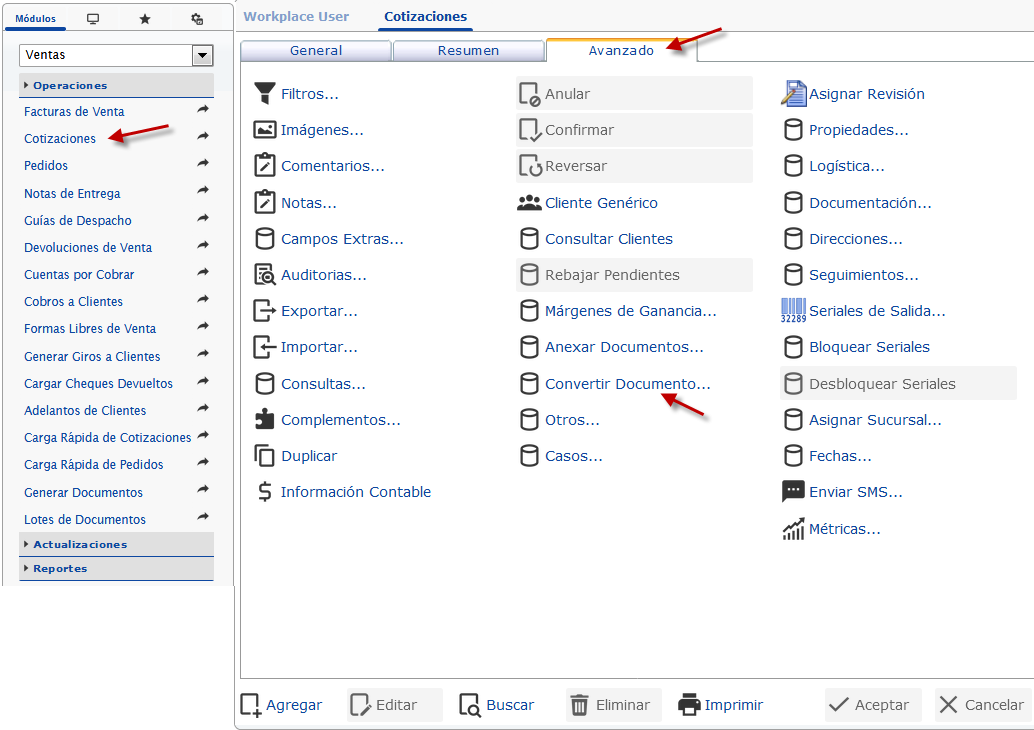Open Carga Rápida de Cotizaciones link
Screen dimensions: 1034x730
[107, 437]
